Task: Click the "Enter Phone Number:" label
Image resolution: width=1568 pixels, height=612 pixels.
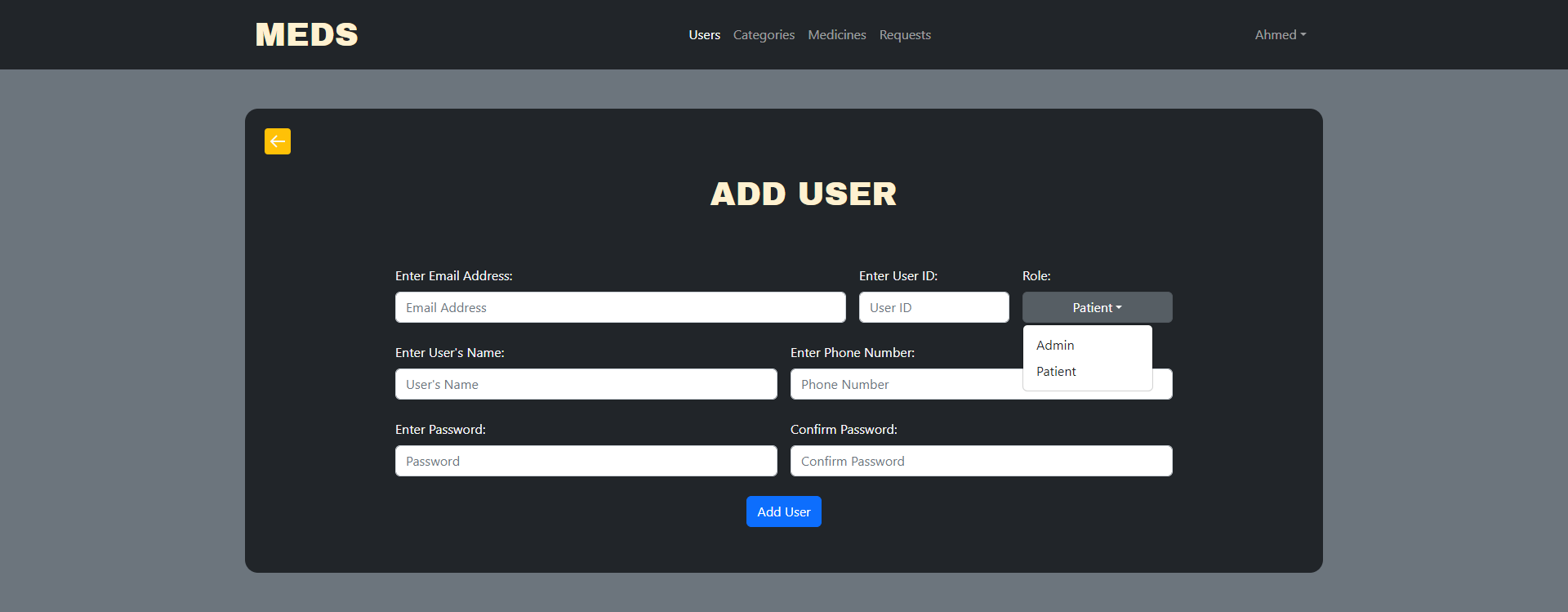Action: tap(853, 353)
